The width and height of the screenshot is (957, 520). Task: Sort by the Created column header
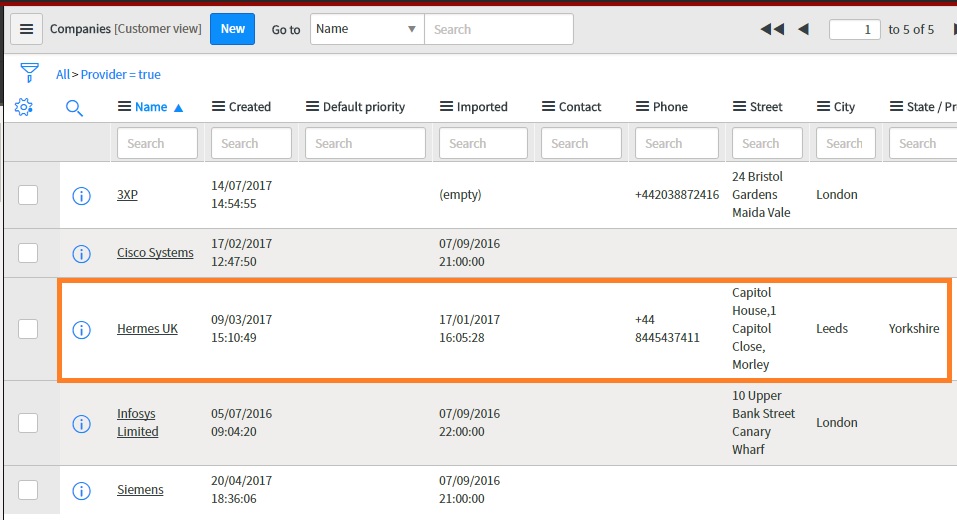[x=250, y=107]
